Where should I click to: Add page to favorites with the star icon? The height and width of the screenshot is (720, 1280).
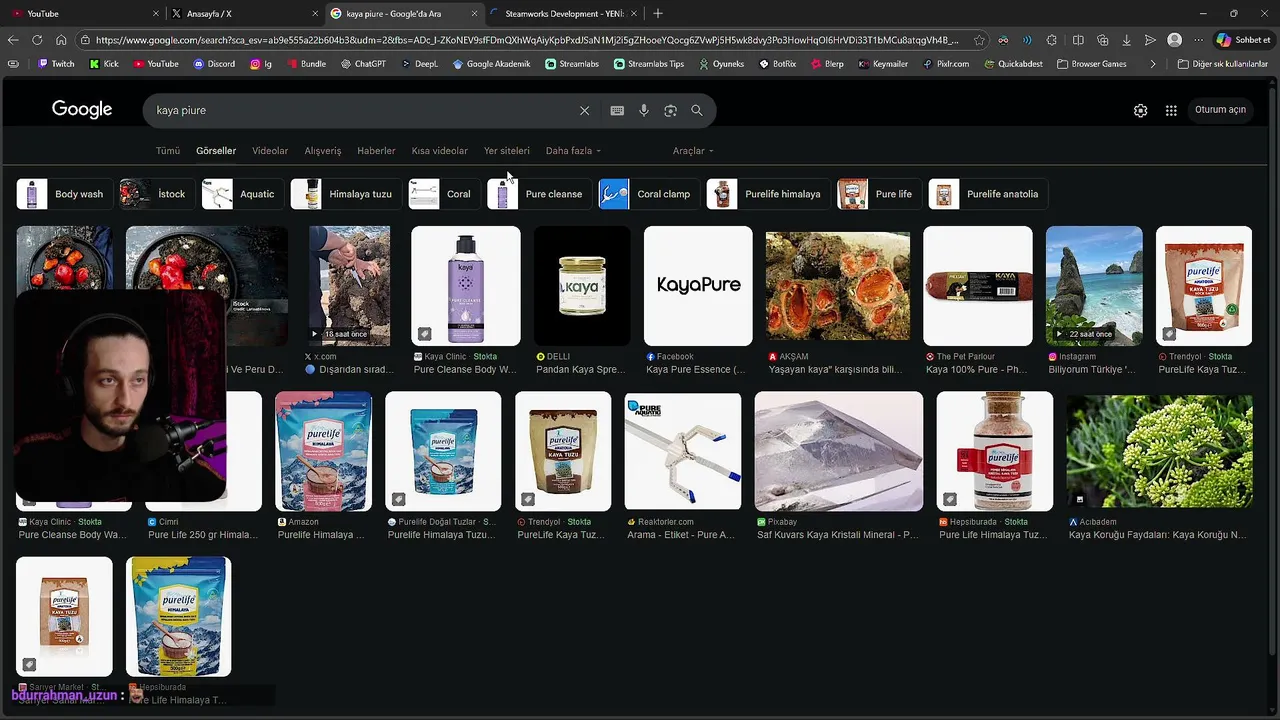(979, 40)
